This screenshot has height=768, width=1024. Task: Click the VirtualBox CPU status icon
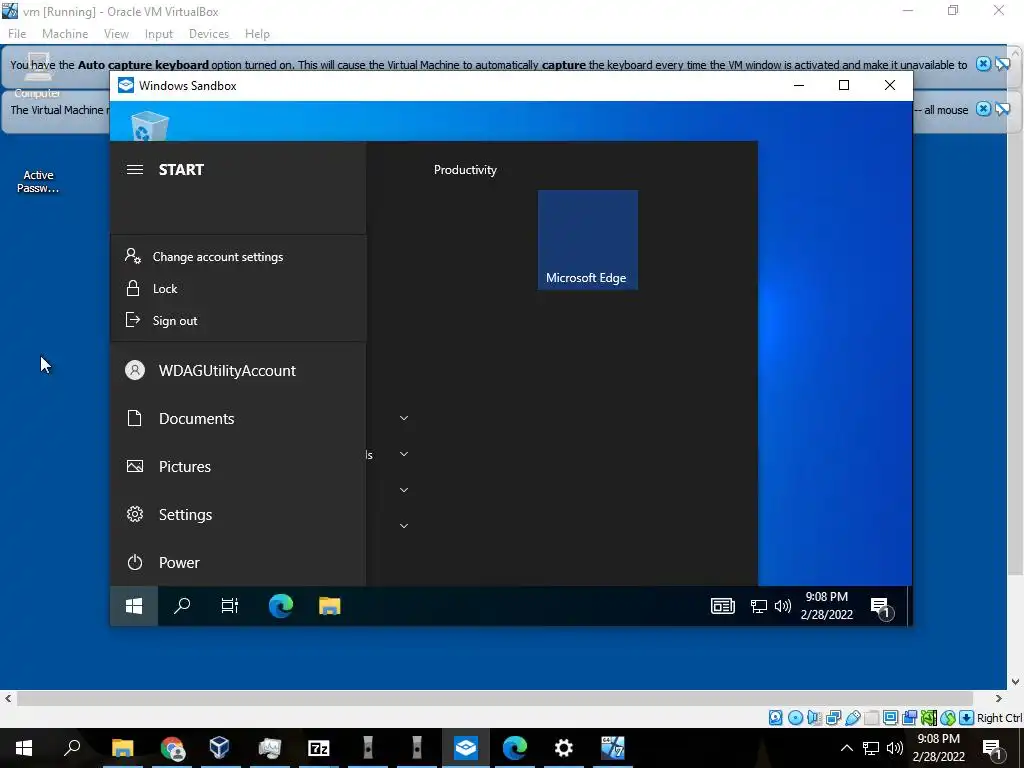pyautogui.click(x=929, y=718)
